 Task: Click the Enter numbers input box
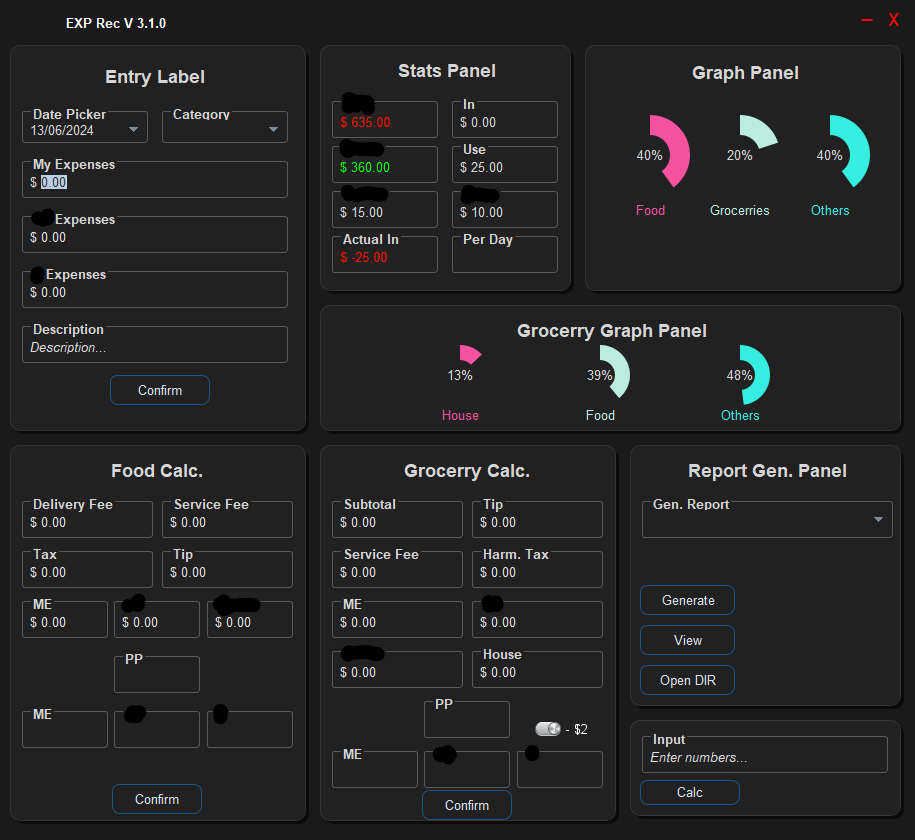(764, 755)
